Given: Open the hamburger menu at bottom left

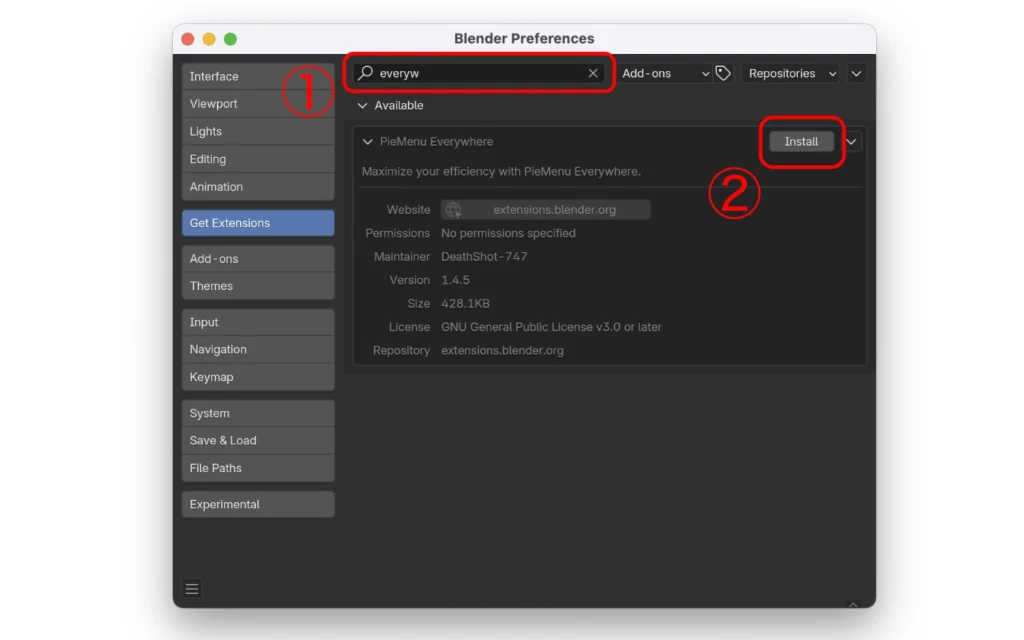Looking at the screenshot, I should pos(191,588).
